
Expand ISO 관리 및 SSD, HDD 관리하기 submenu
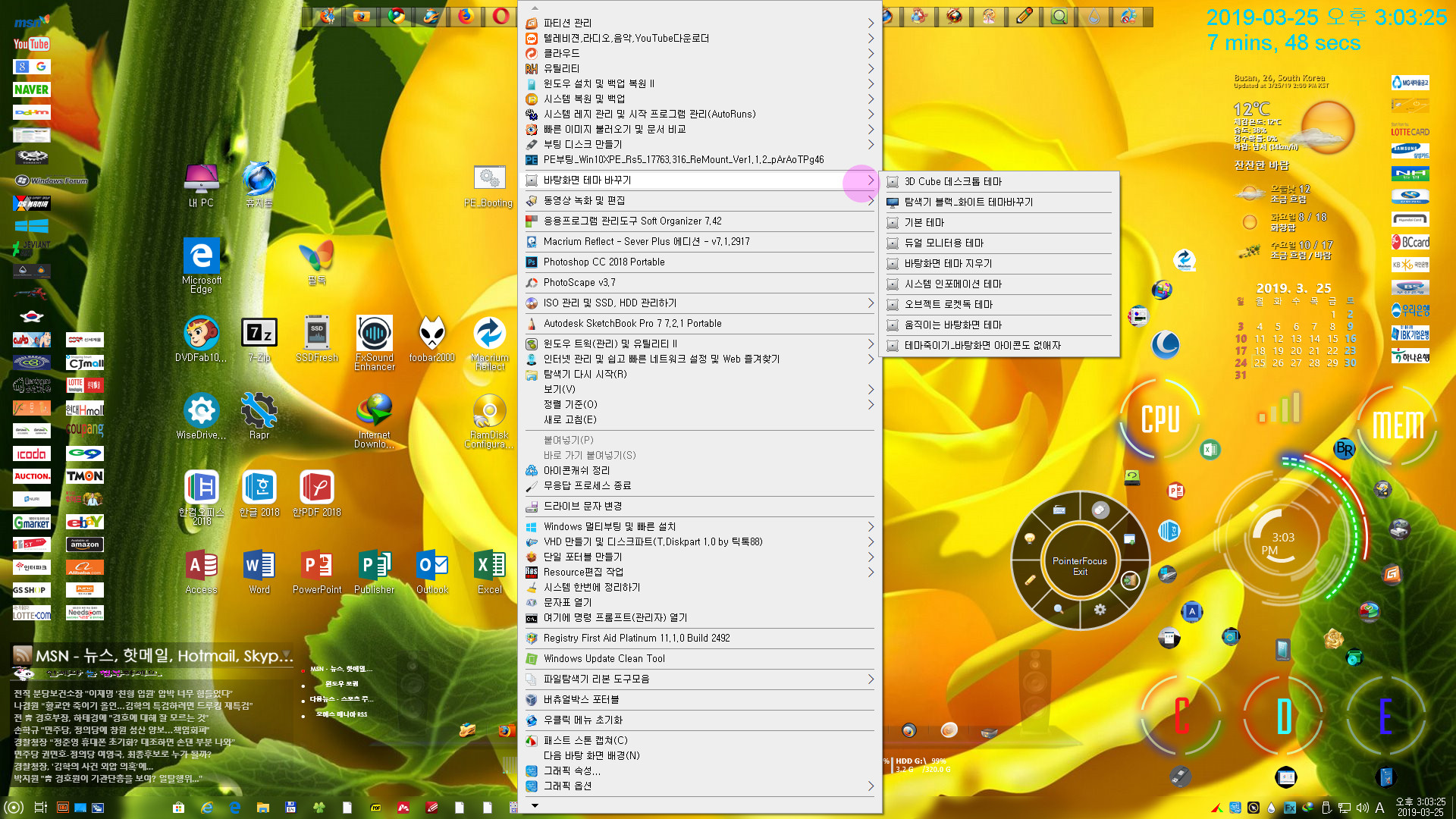tap(699, 303)
